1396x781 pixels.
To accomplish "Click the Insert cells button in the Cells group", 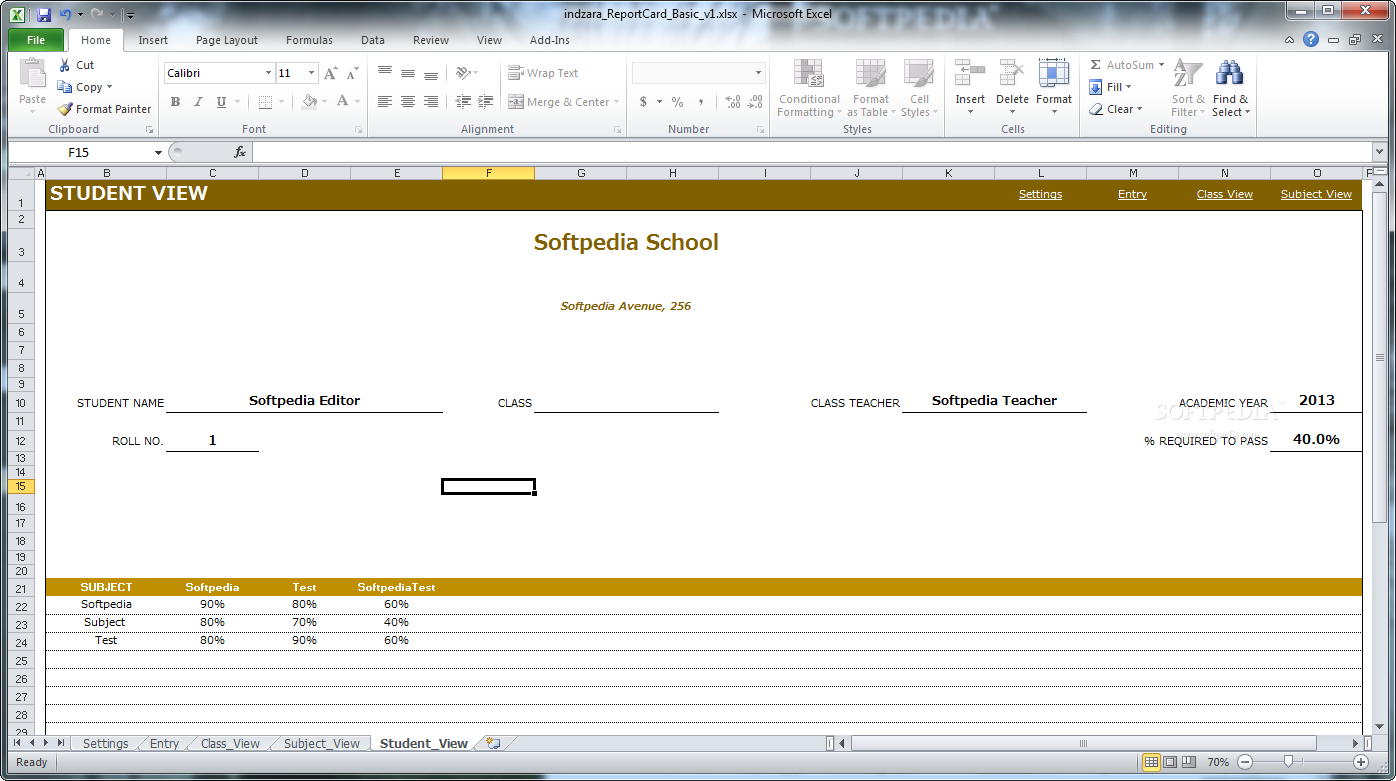I will [970, 89].
